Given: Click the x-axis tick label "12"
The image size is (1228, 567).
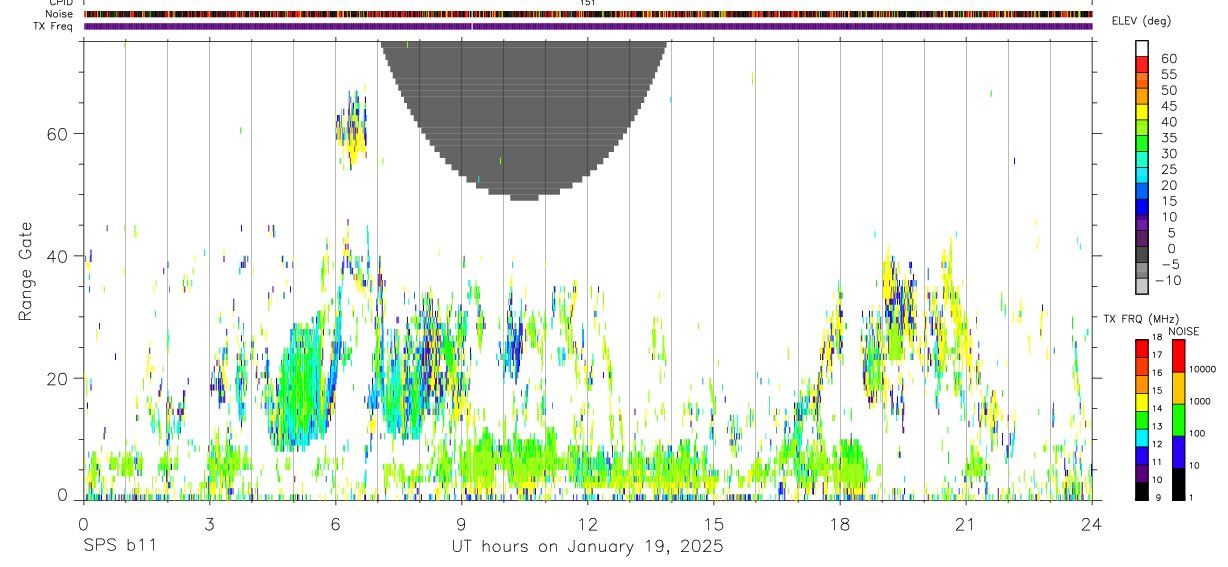Looking at the screenshot, I should coord(587,523).
